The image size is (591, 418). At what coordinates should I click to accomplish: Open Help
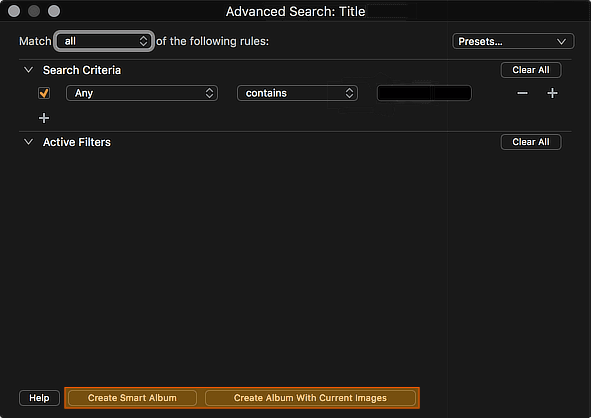tap(39, 398)
